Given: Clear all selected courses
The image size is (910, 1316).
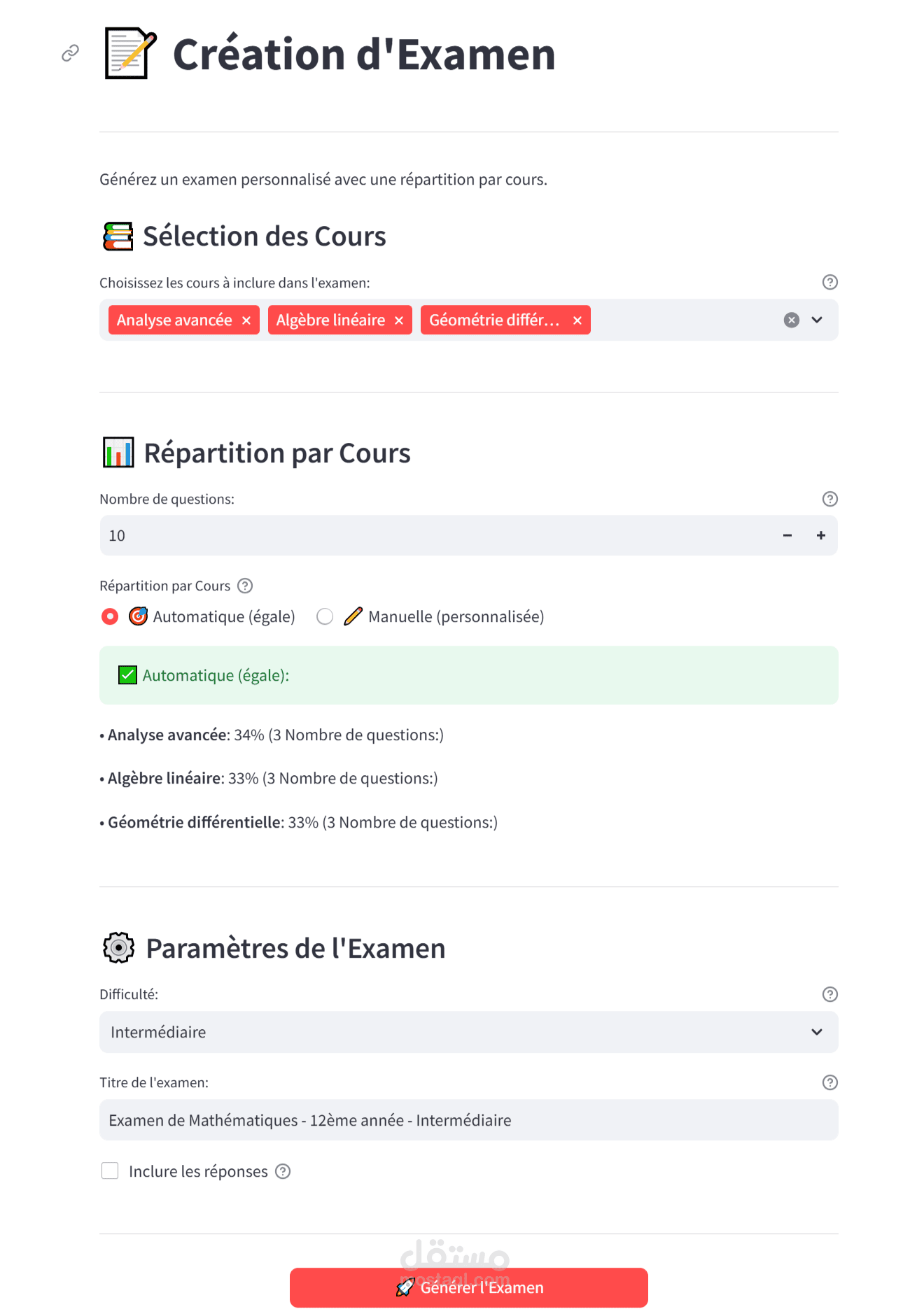Looking at the screenshot, I should tap(792, 320).
